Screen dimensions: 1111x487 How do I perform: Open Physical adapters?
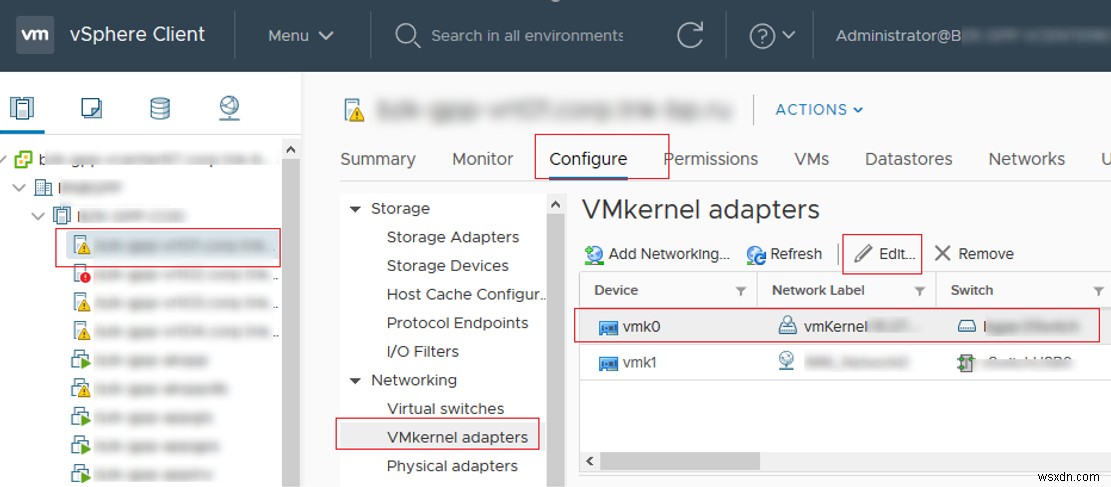(452, 466)
